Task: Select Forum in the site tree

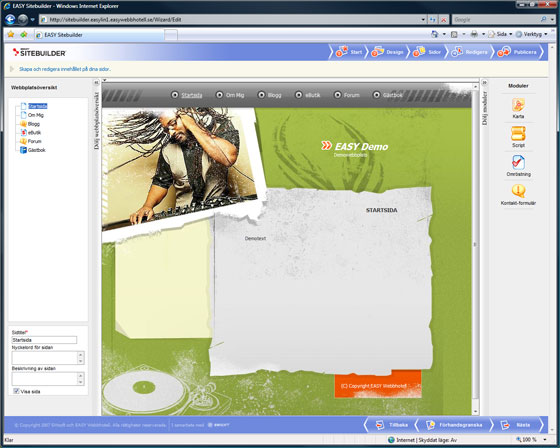Action: pos(34,141)
